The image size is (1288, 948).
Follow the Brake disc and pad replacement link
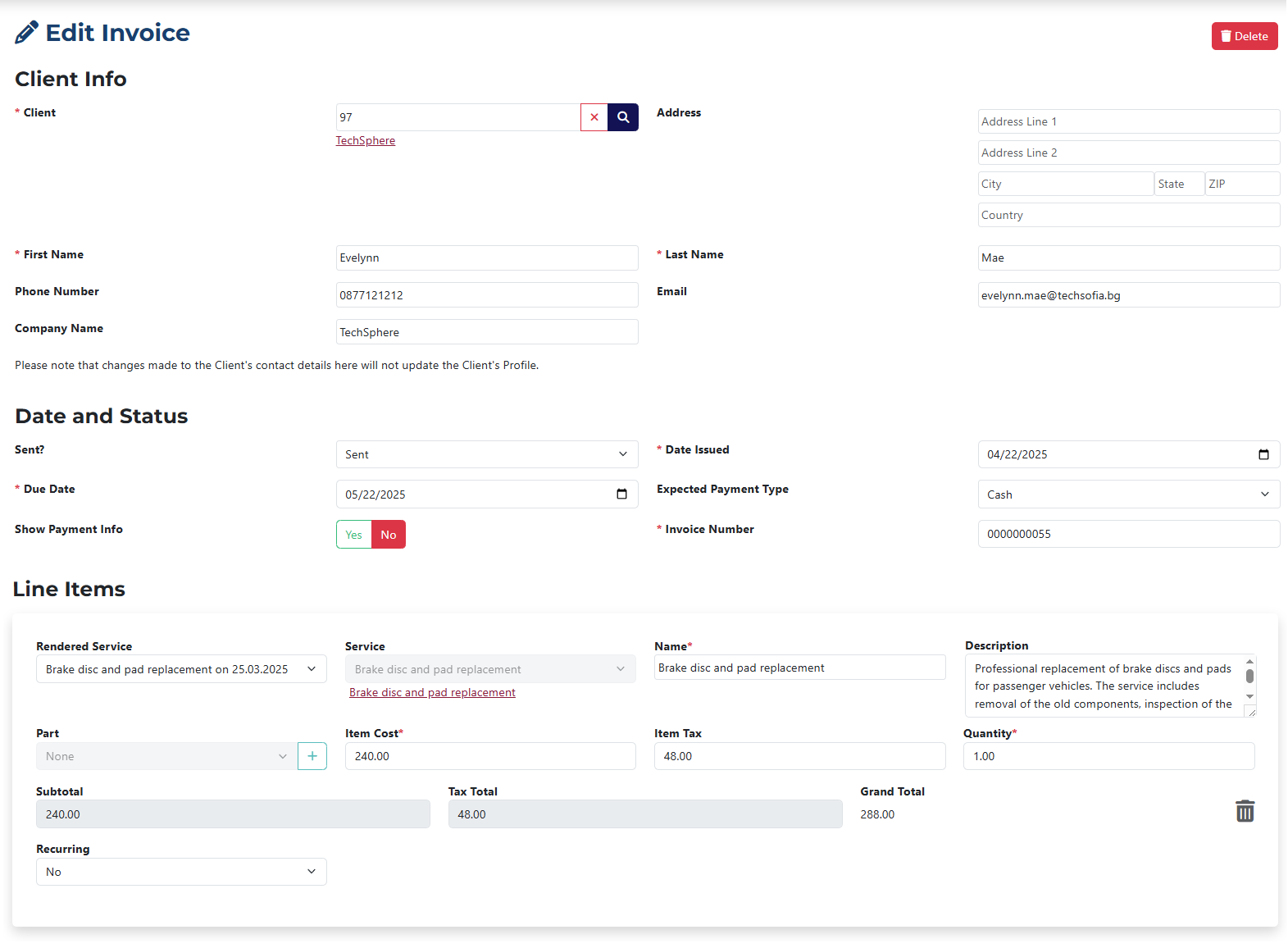[x=432, y=692]
